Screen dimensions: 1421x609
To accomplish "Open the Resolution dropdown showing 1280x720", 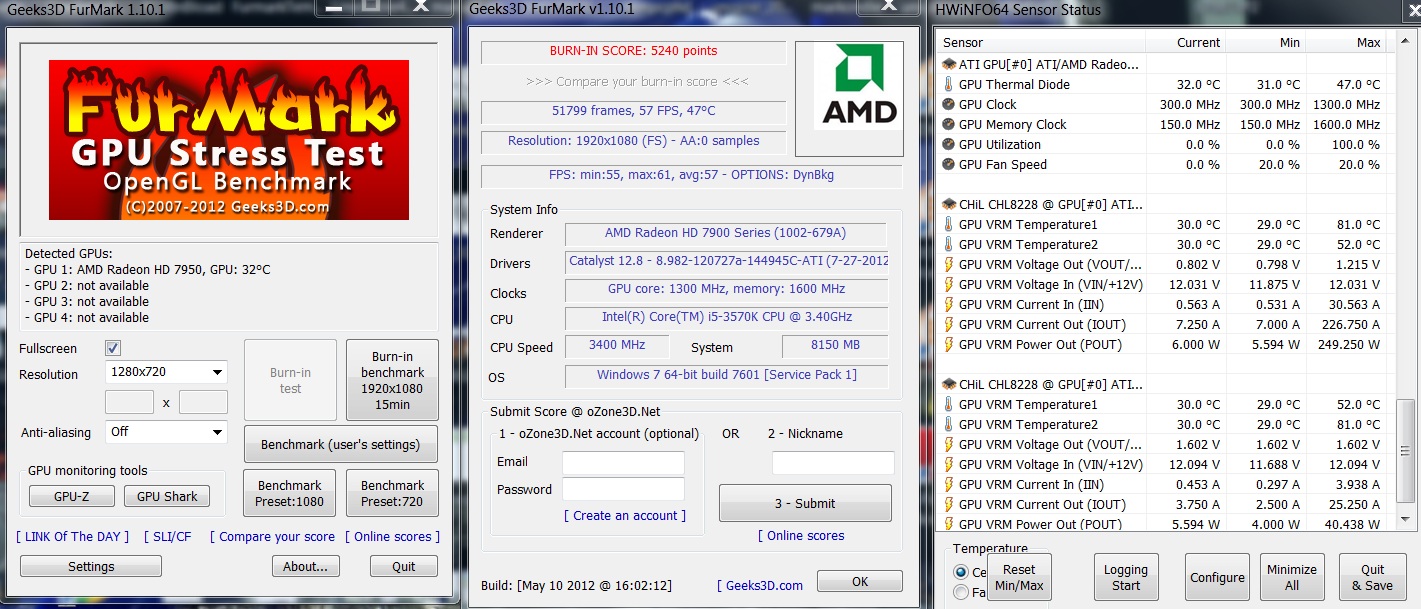I will [x=167, y=373].
